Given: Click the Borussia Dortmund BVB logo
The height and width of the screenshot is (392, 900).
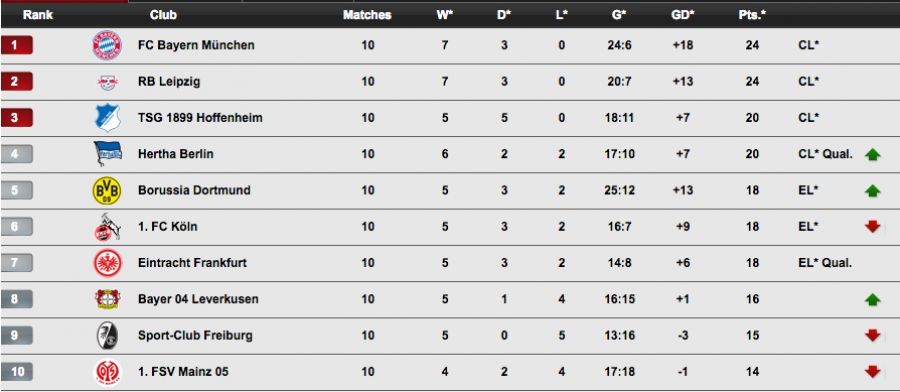Looking at the screenshot, I should click(x=107, y=191).
